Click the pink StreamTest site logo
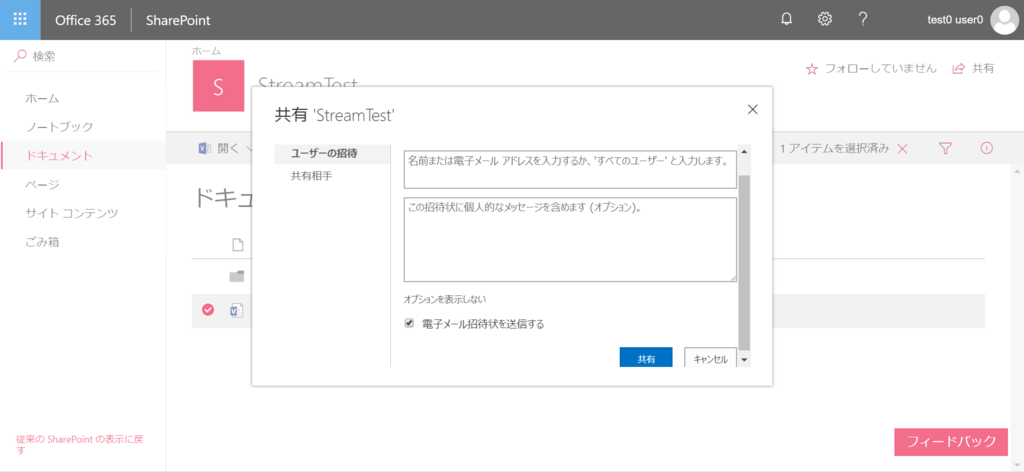Screen dimensions: 1024x472 (218, 86)
